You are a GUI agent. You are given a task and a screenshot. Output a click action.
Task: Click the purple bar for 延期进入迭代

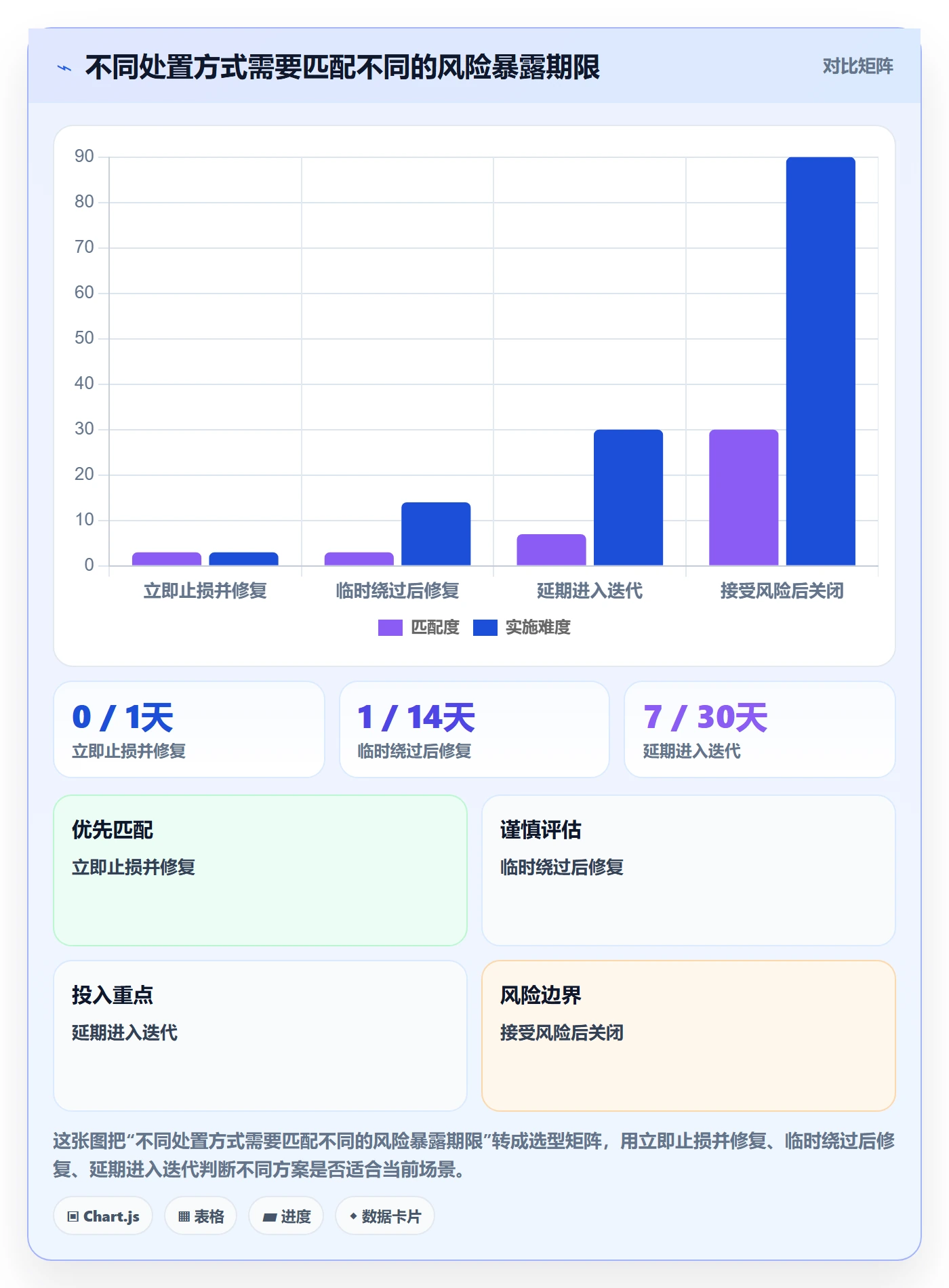pos(551,550)
